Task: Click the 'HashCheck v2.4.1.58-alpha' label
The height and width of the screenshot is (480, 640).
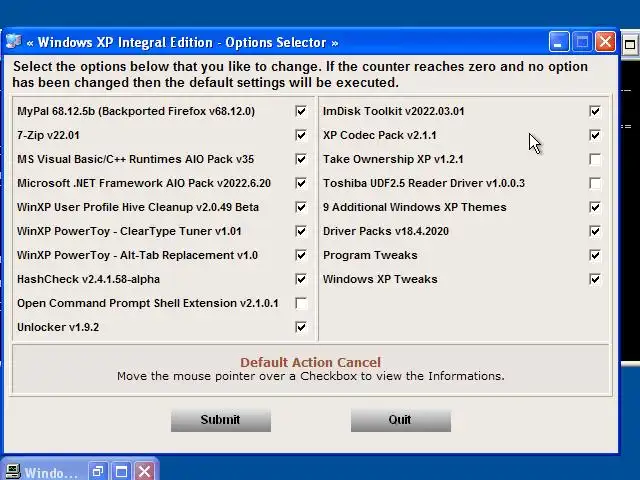Action: pos(88,279)
